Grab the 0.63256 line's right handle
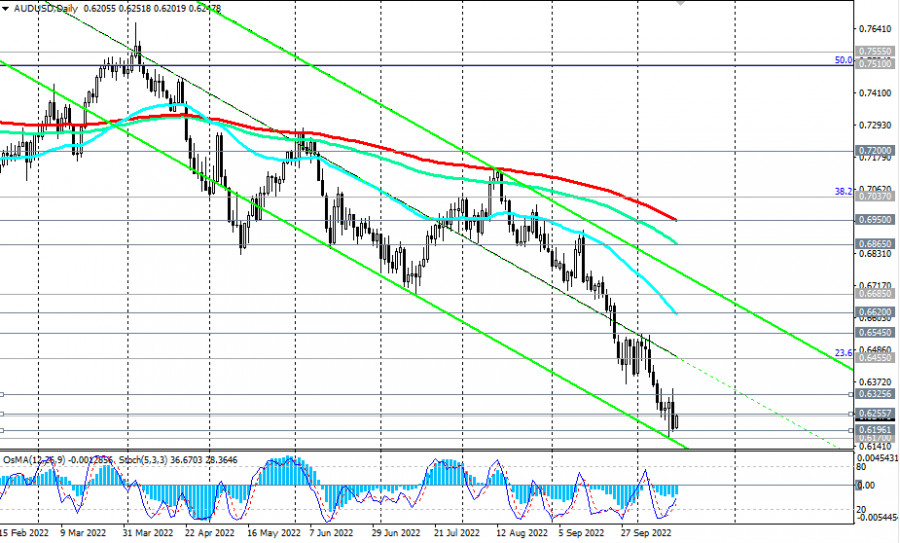The height and width of the screenshot is (543, 900). click(x=851, y=394)
